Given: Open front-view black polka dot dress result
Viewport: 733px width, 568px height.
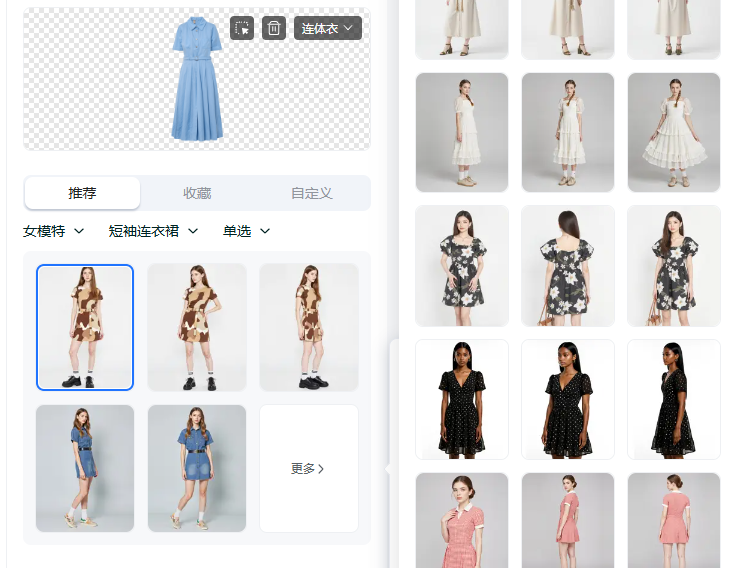Looking at the screenshot, I should tap(462, 399).
